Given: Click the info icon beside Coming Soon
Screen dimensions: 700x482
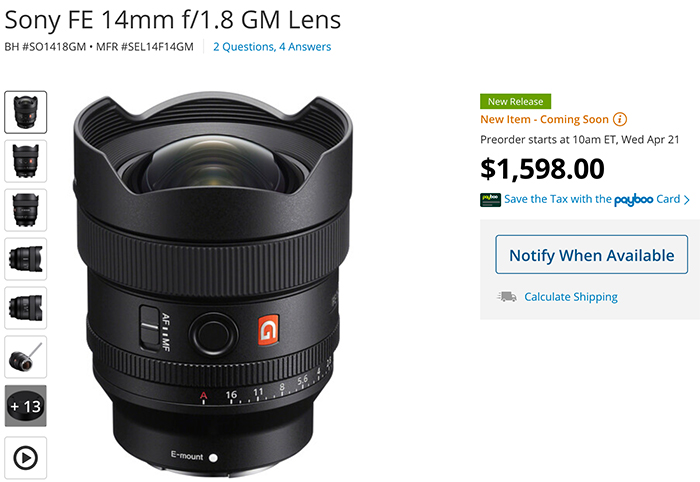Looking at the screenshot, I should [x=620, y=119].
